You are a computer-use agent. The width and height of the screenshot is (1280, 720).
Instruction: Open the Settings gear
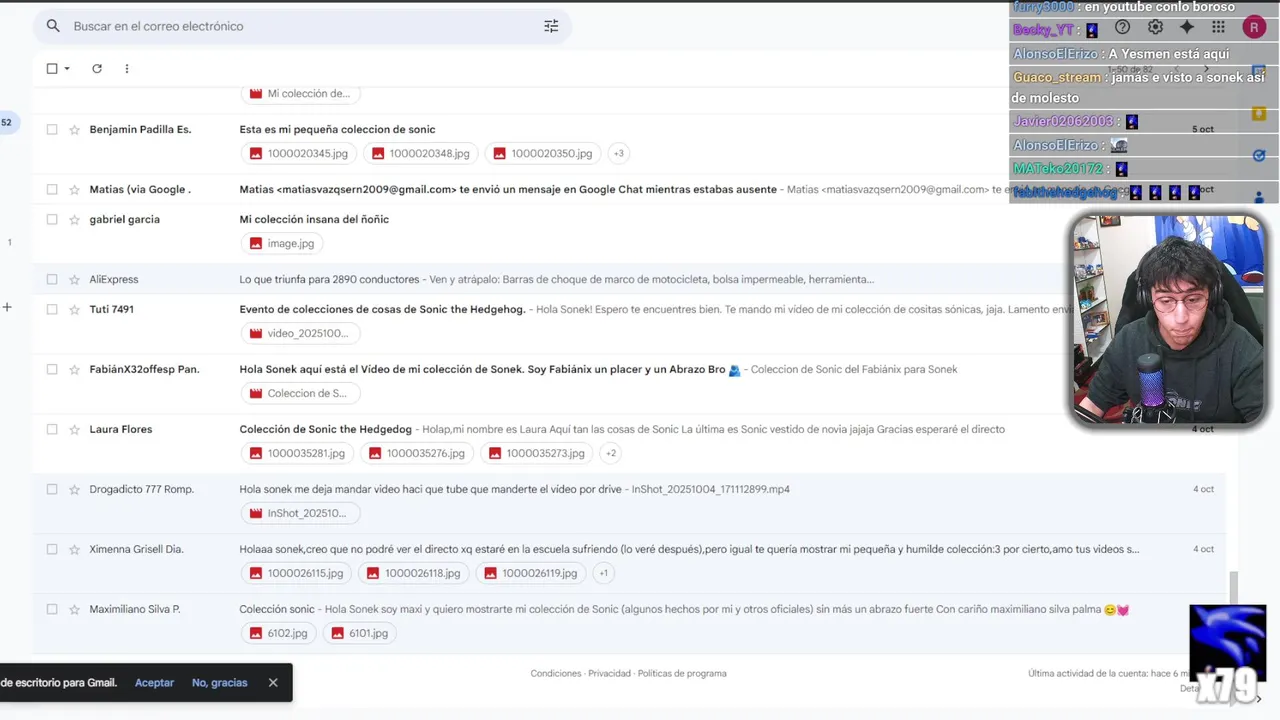tap(1155, 28)
